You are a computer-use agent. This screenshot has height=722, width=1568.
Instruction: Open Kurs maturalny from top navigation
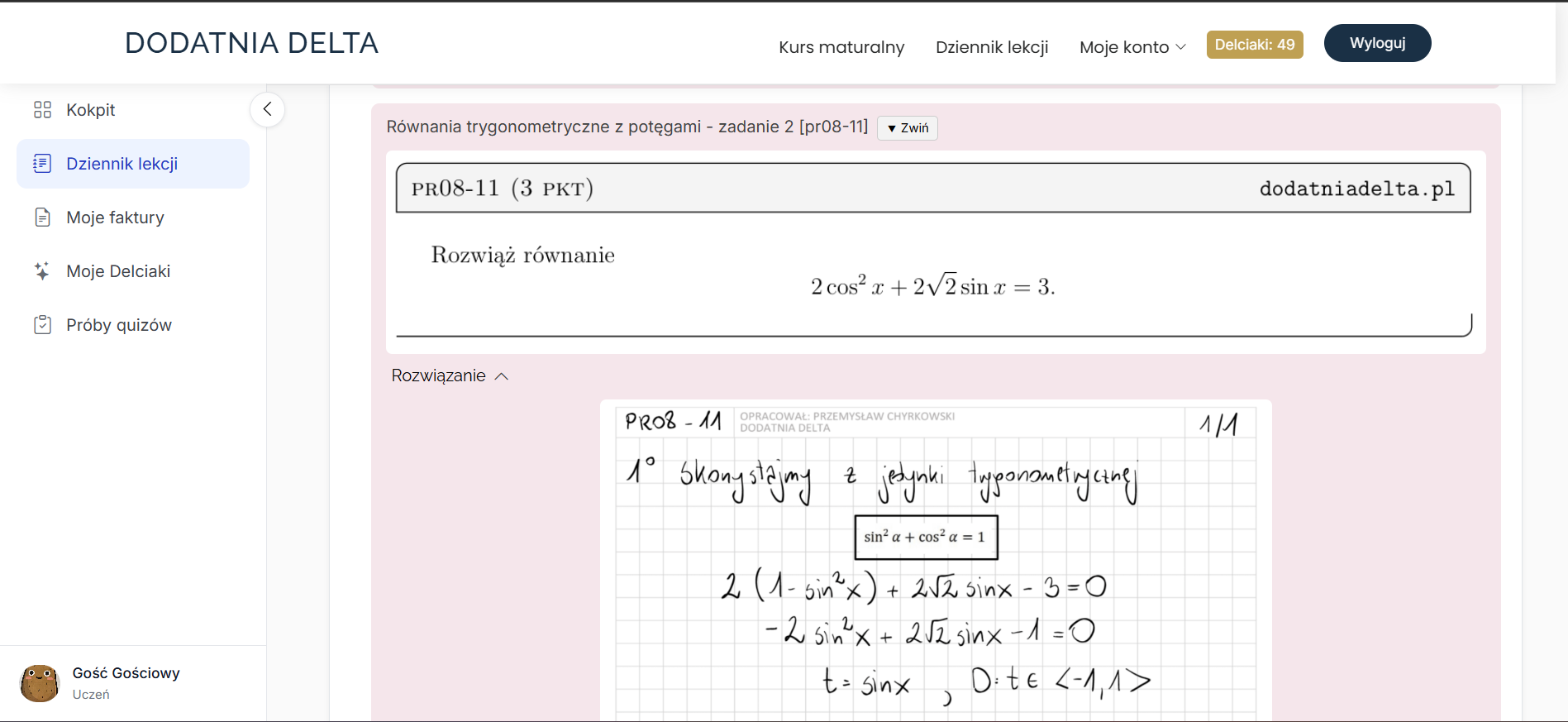[x=841, y=47]
